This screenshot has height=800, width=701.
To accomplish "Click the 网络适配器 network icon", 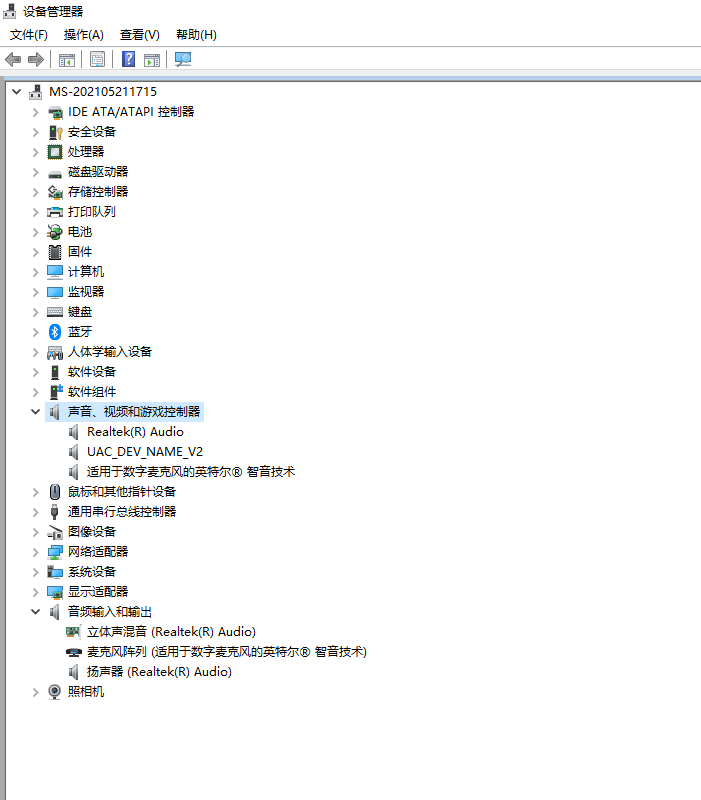I will (x=55, y=552).
